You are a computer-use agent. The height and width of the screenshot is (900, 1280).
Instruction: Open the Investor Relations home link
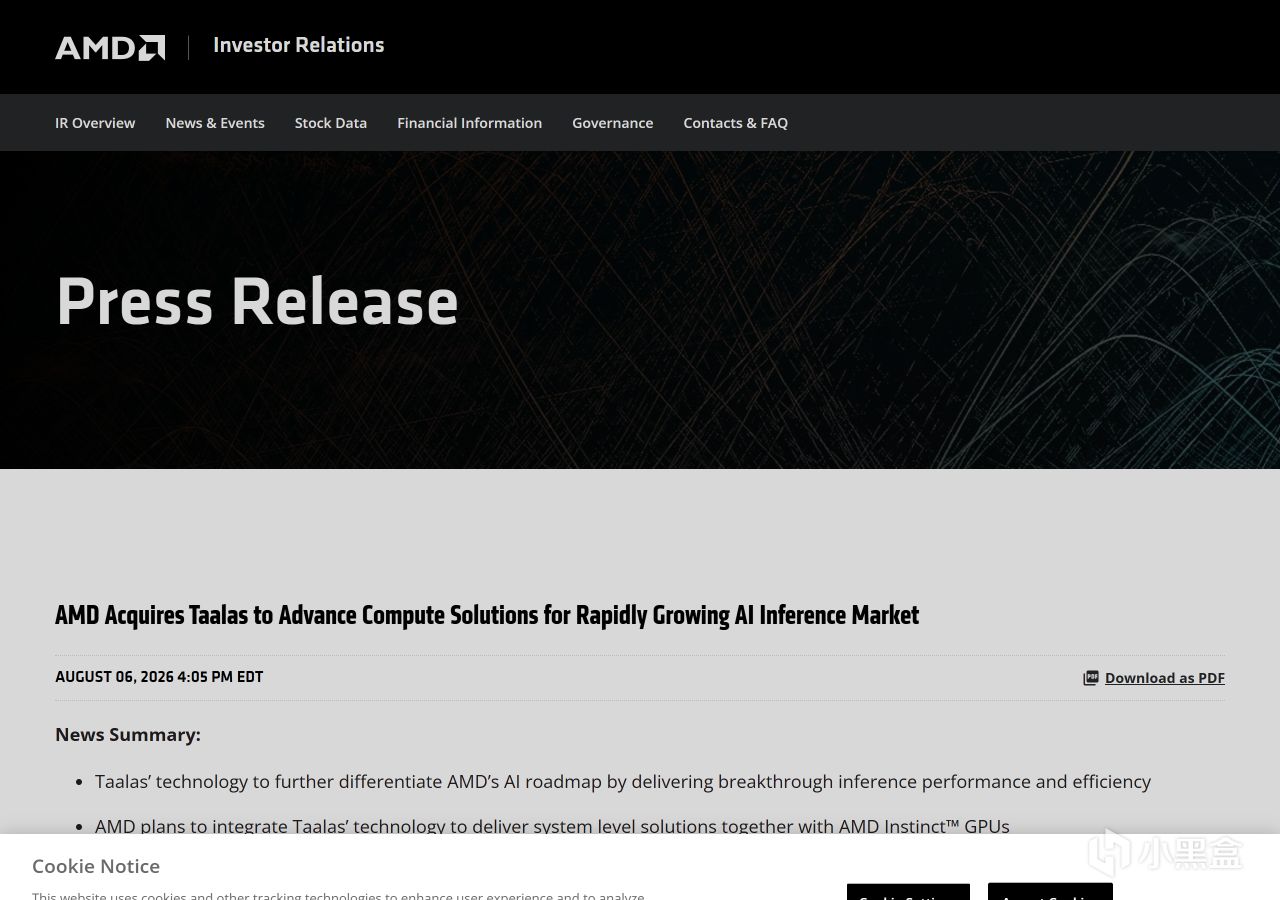tap(298, 45)
